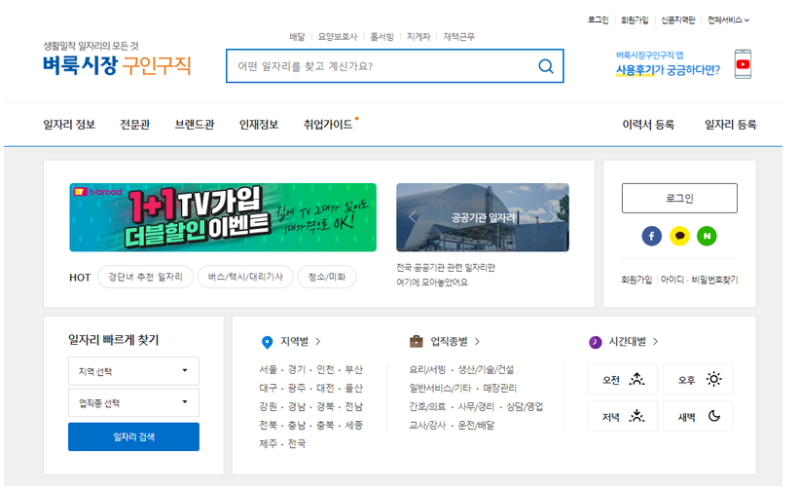Click the 일자리 검색 button
This screenshot has height=490, width=800.
[134, 437]
